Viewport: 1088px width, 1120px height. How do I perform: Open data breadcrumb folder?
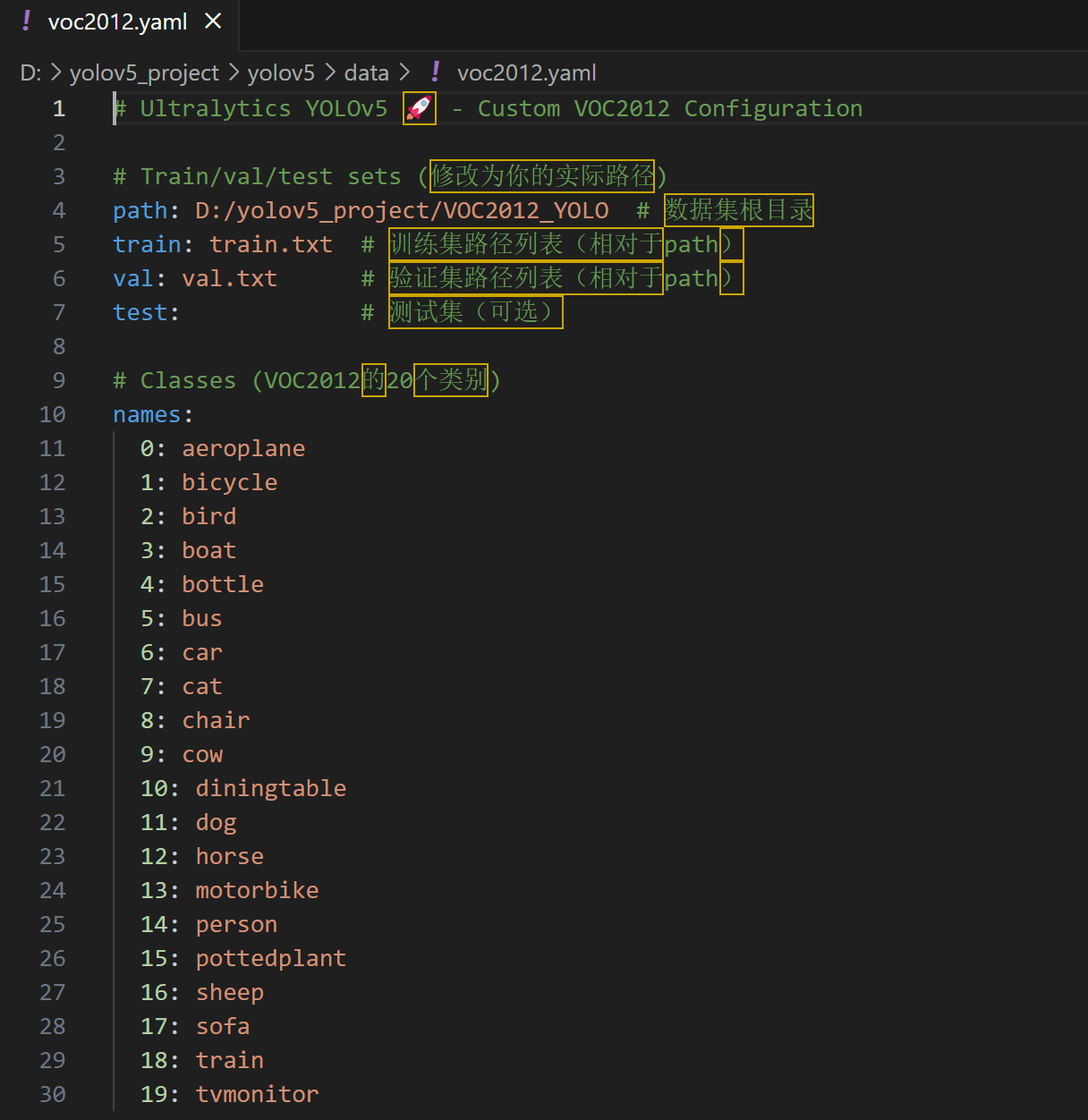pyautogui.click(x=367, y=72)
